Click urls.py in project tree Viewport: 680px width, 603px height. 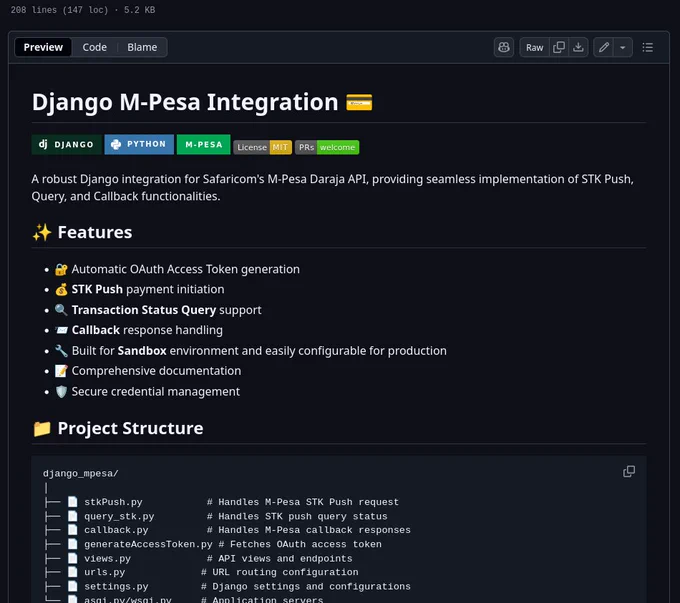(x=105, y=572)
